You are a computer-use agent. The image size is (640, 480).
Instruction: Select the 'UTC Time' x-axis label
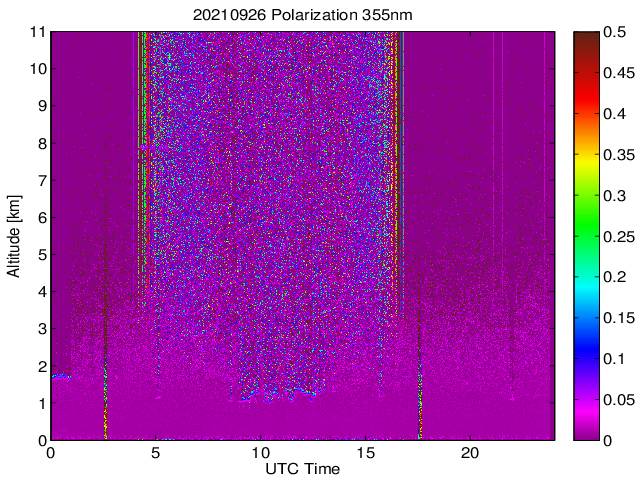pyautogui.click(x=302, y=469)
